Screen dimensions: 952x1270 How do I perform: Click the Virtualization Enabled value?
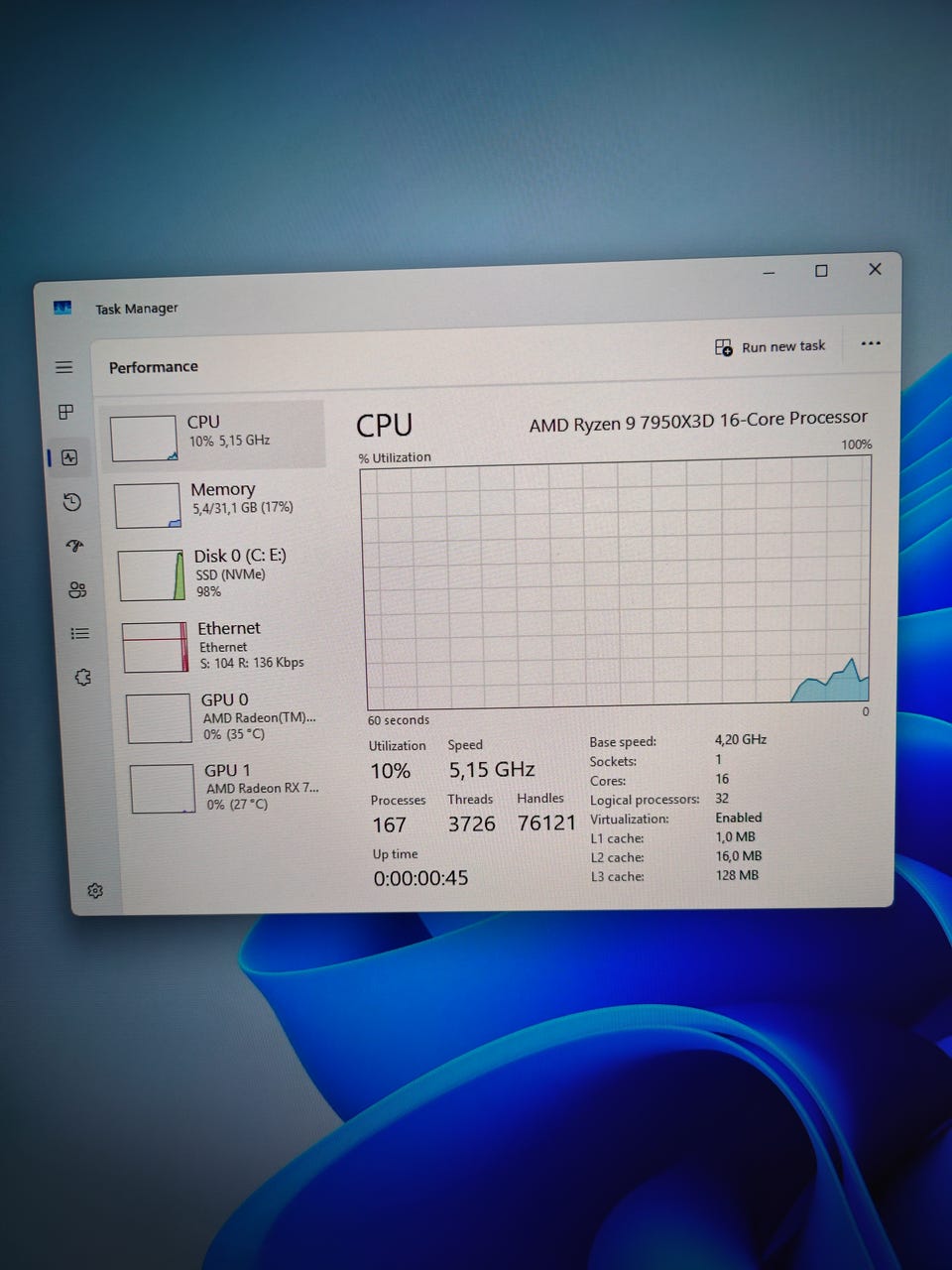point(739,818)
